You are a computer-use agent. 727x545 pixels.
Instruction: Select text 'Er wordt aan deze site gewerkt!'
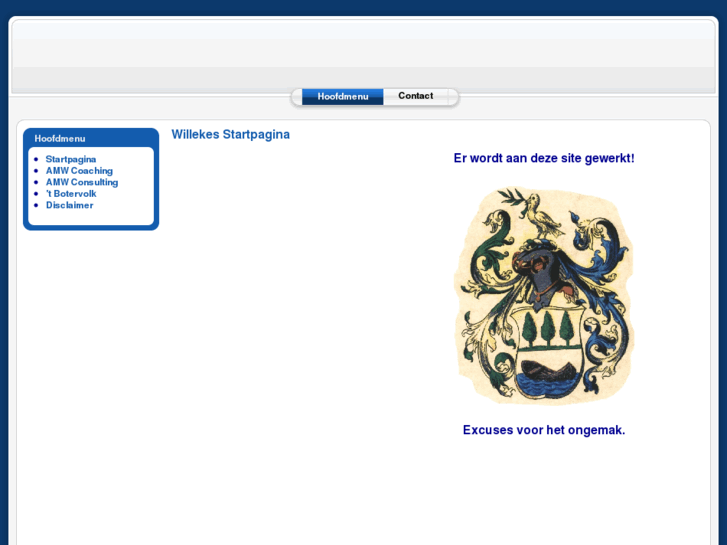[544, 158]
